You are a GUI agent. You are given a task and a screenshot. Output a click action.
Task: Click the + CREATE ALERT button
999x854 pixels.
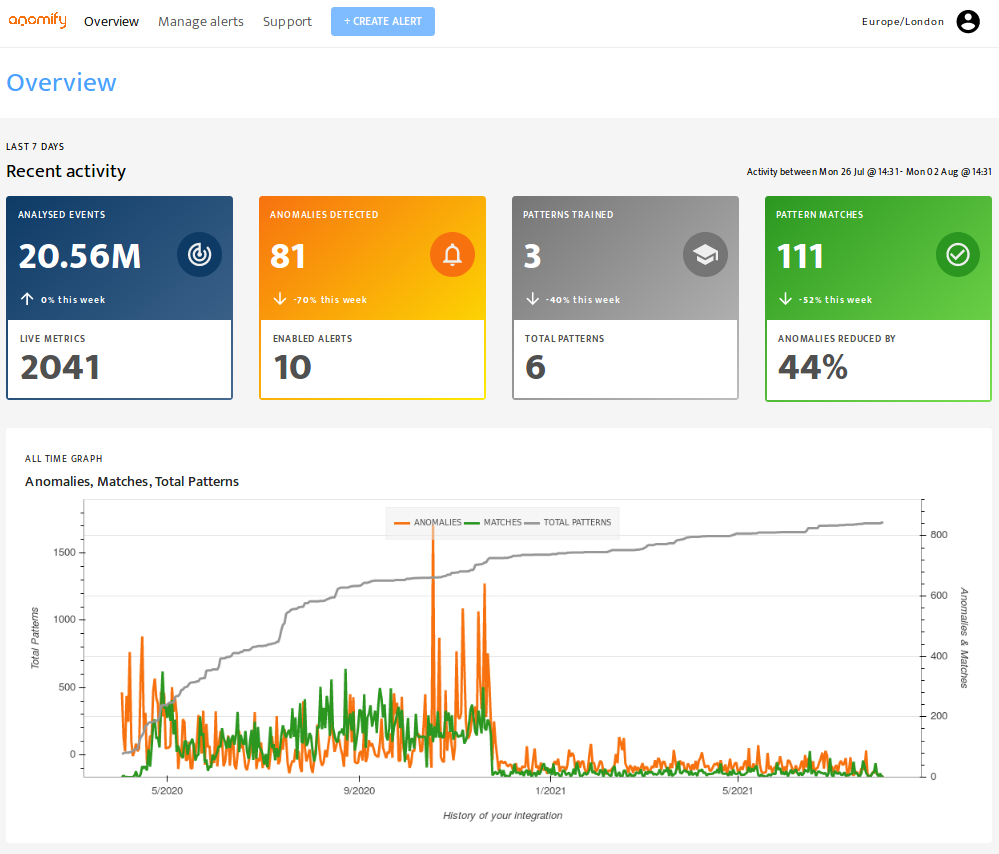pyautogui.click(x=383, y=22)
